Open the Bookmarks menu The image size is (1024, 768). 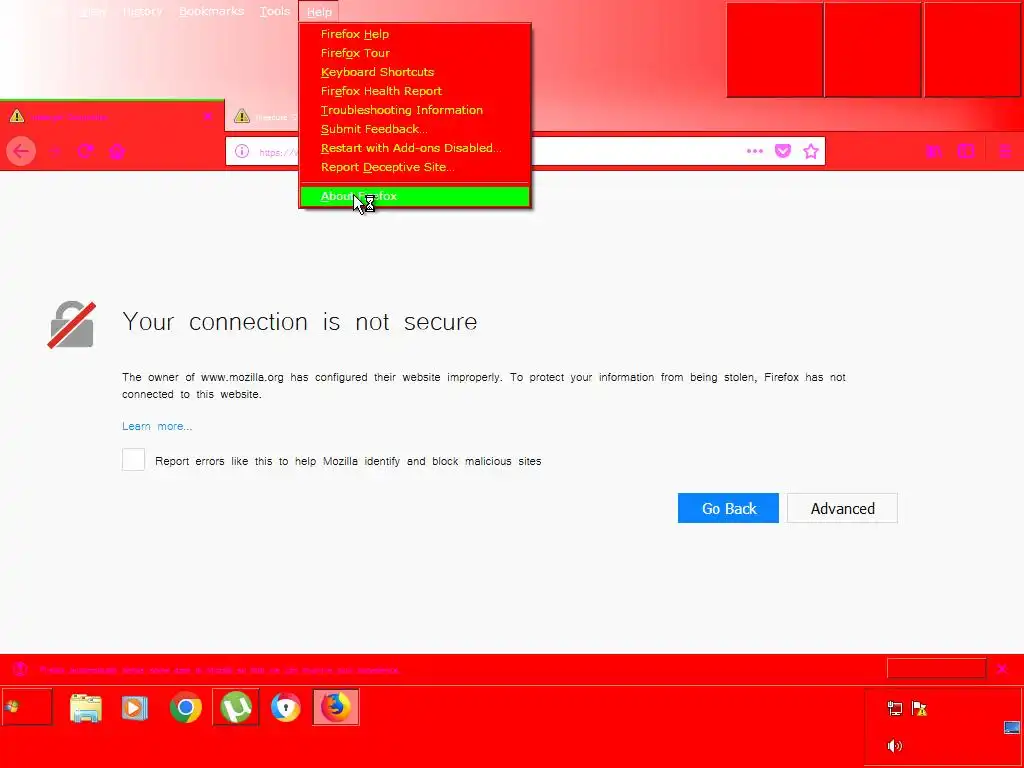(212, 12)
